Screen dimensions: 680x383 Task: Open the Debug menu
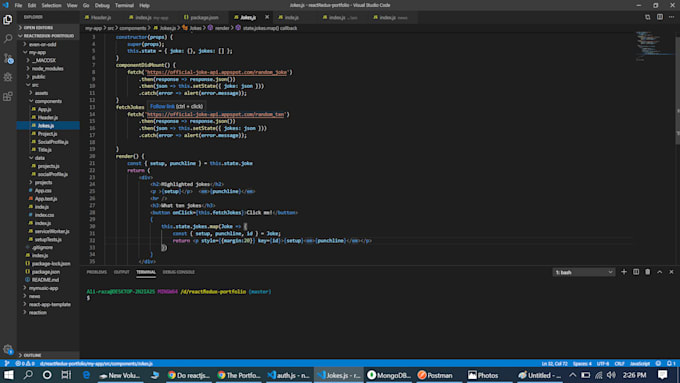click(x=102, y=5)
